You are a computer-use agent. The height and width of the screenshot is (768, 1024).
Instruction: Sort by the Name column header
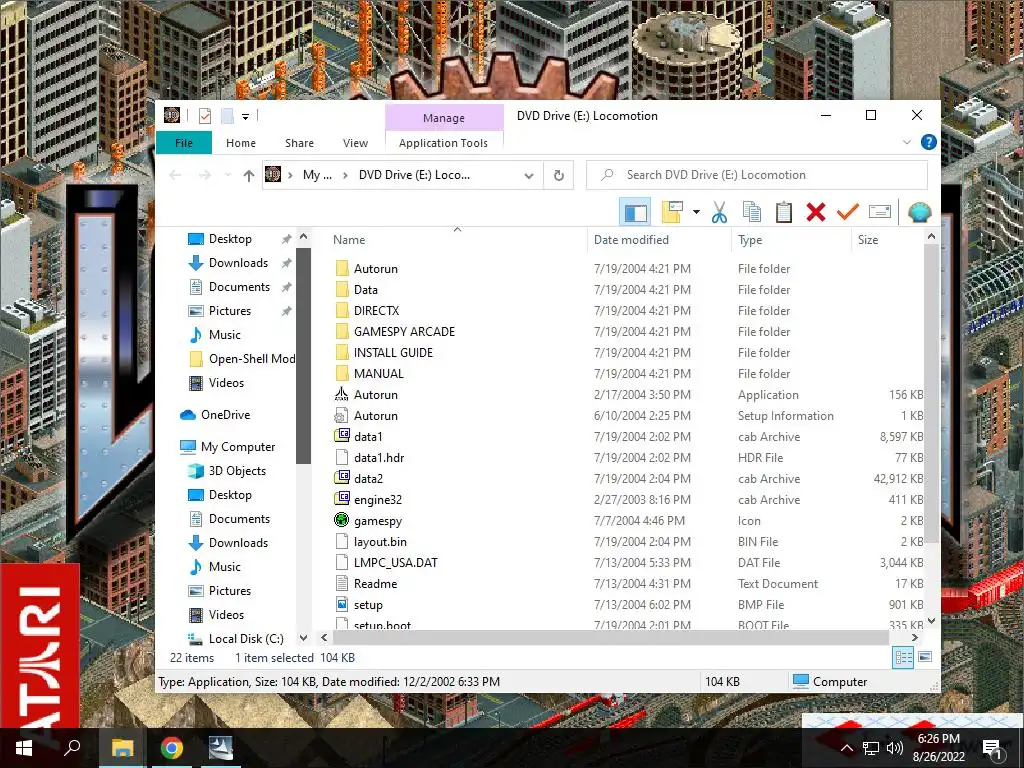[x=456, y=240]
